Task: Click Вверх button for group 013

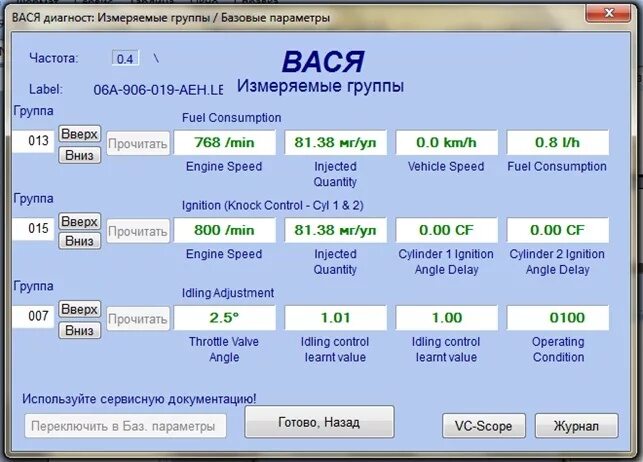Action: pyautogui.click(x=80, y=134)
